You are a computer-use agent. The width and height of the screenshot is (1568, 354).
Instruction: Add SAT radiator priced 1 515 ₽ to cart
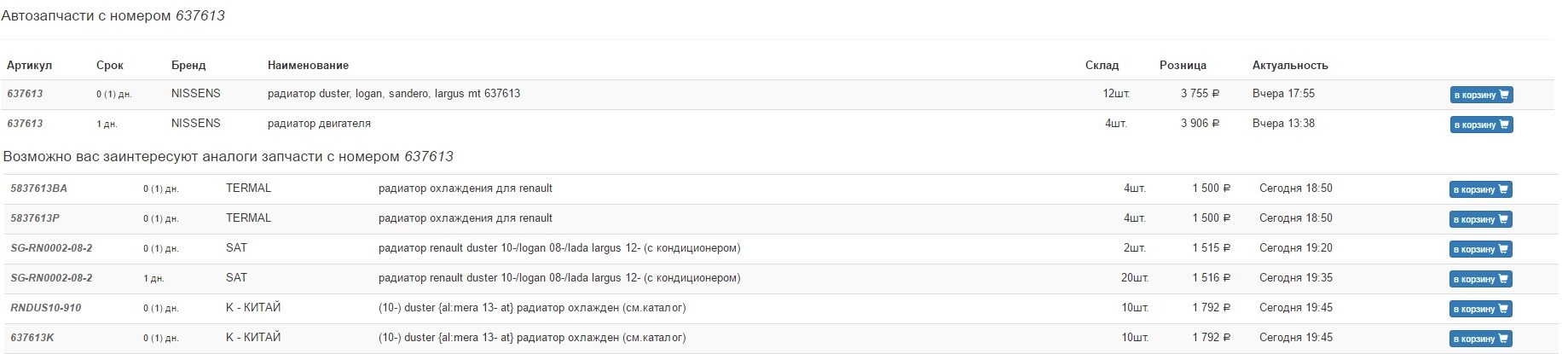[1481, 249]
